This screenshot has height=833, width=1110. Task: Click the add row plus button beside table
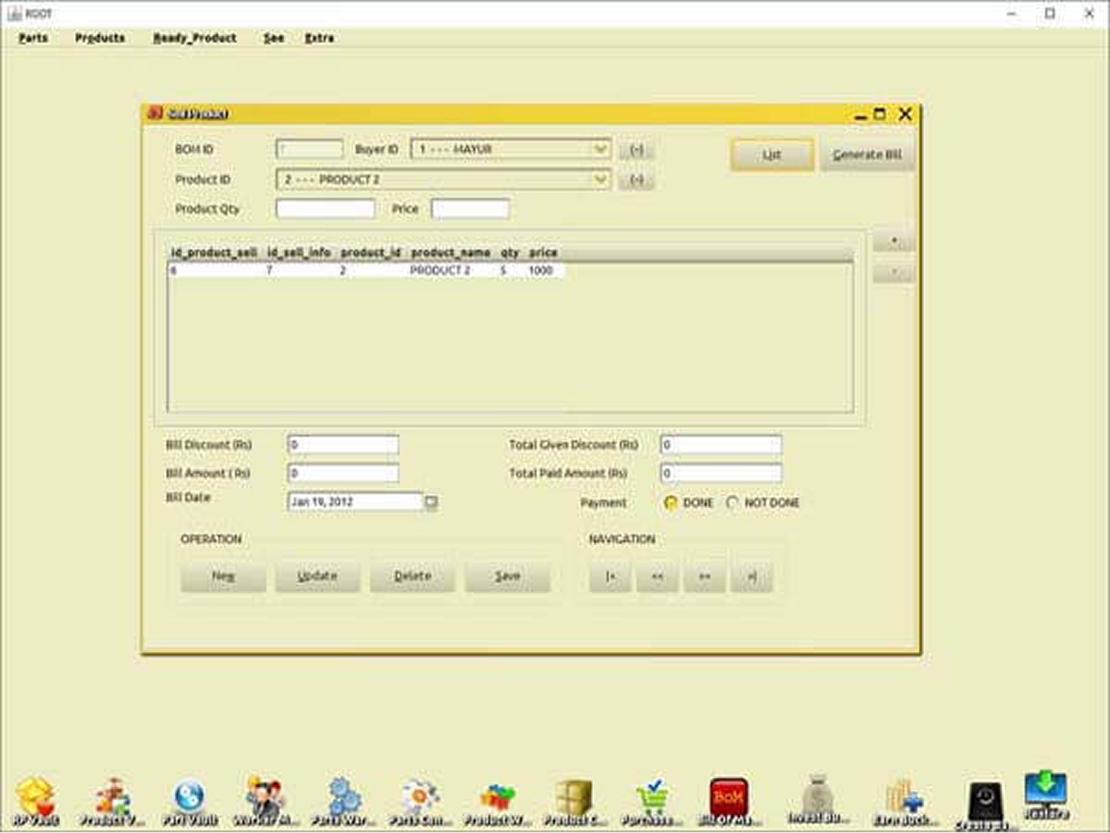(894, 241)
